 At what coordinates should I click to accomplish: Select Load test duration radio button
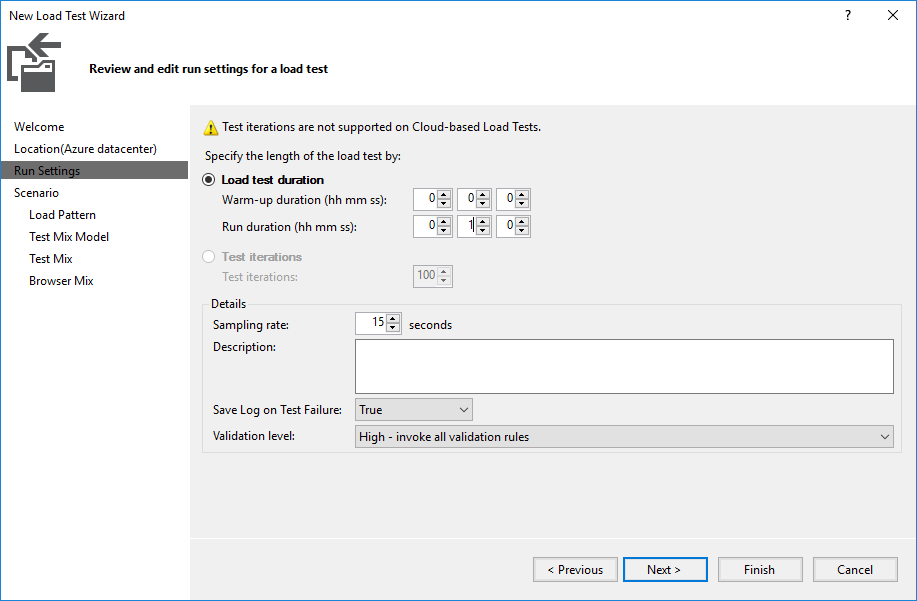208,179
